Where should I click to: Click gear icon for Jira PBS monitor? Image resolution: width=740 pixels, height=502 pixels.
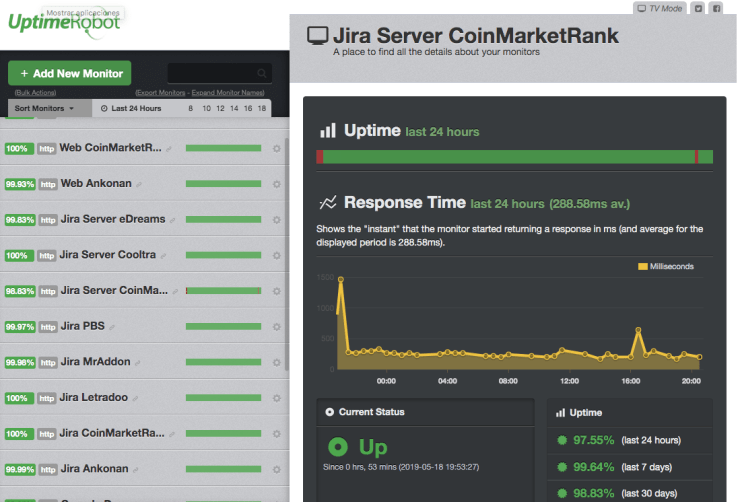[277, 326]
